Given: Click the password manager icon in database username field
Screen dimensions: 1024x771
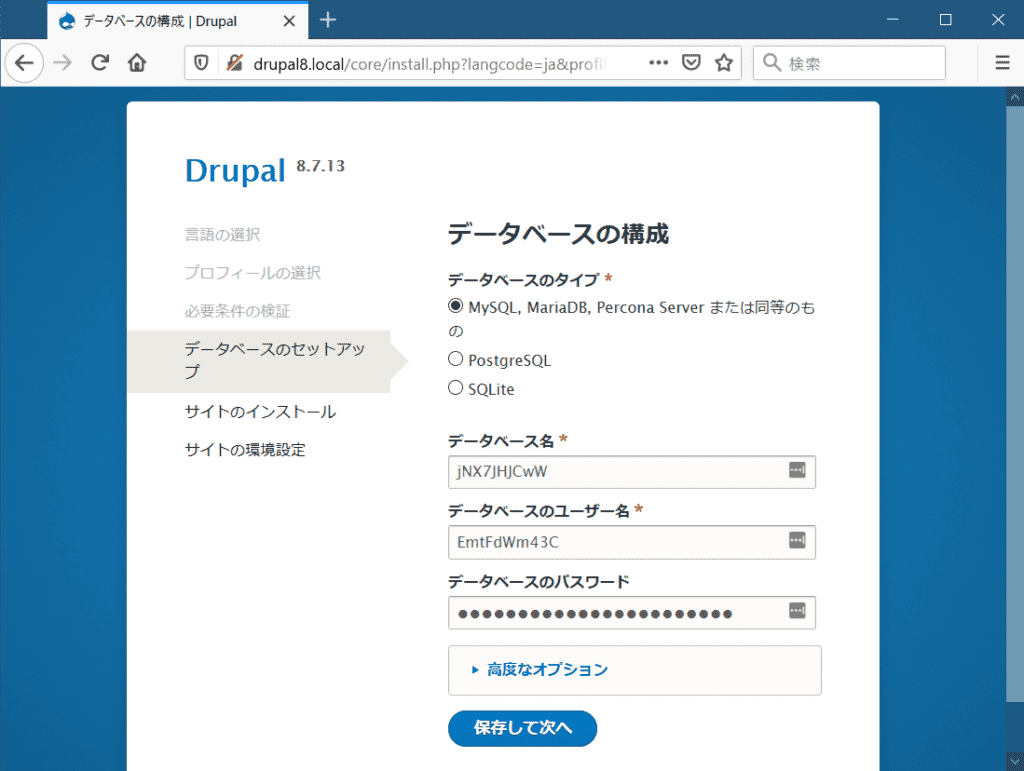Looking at the screenshot, I should (x=797, y=541).
